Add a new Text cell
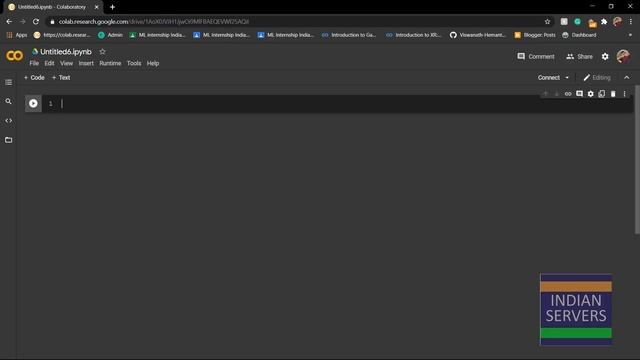The width and height of the screenshot is (640, 360). pyautogui.click(x=61, y=78)
